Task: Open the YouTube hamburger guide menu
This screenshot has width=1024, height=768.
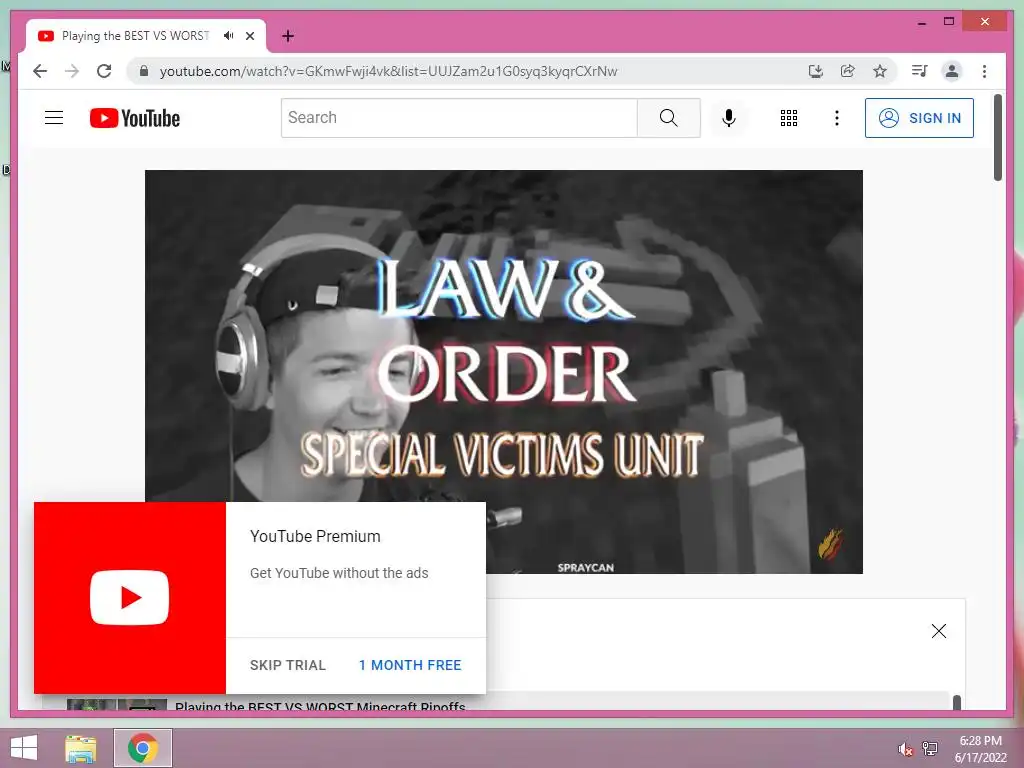Action: [x=54, y=118]
